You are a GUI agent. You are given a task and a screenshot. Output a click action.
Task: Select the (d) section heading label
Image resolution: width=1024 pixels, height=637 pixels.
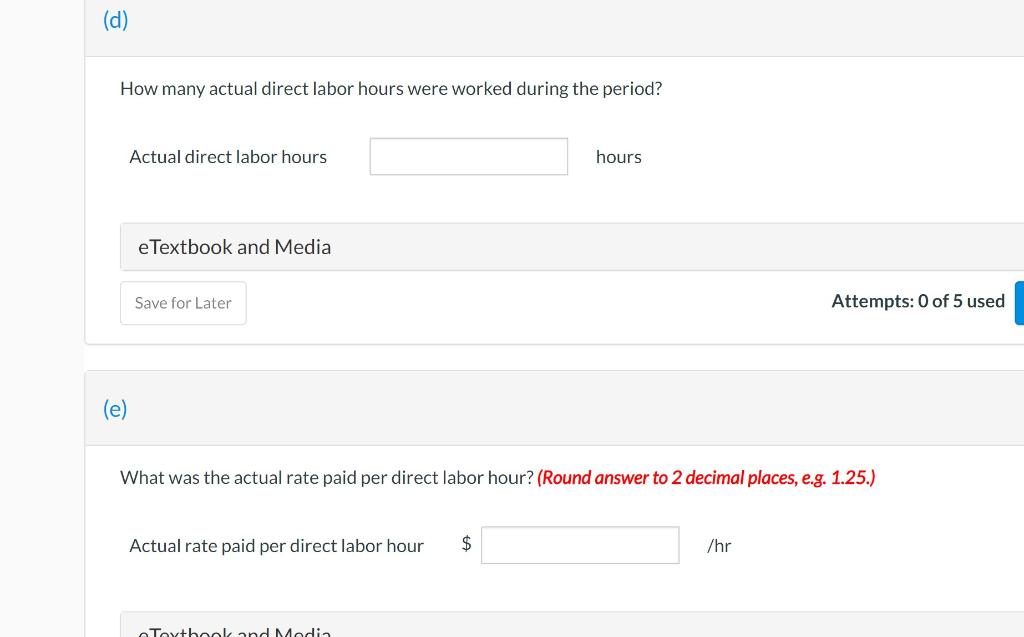point(116,20)
